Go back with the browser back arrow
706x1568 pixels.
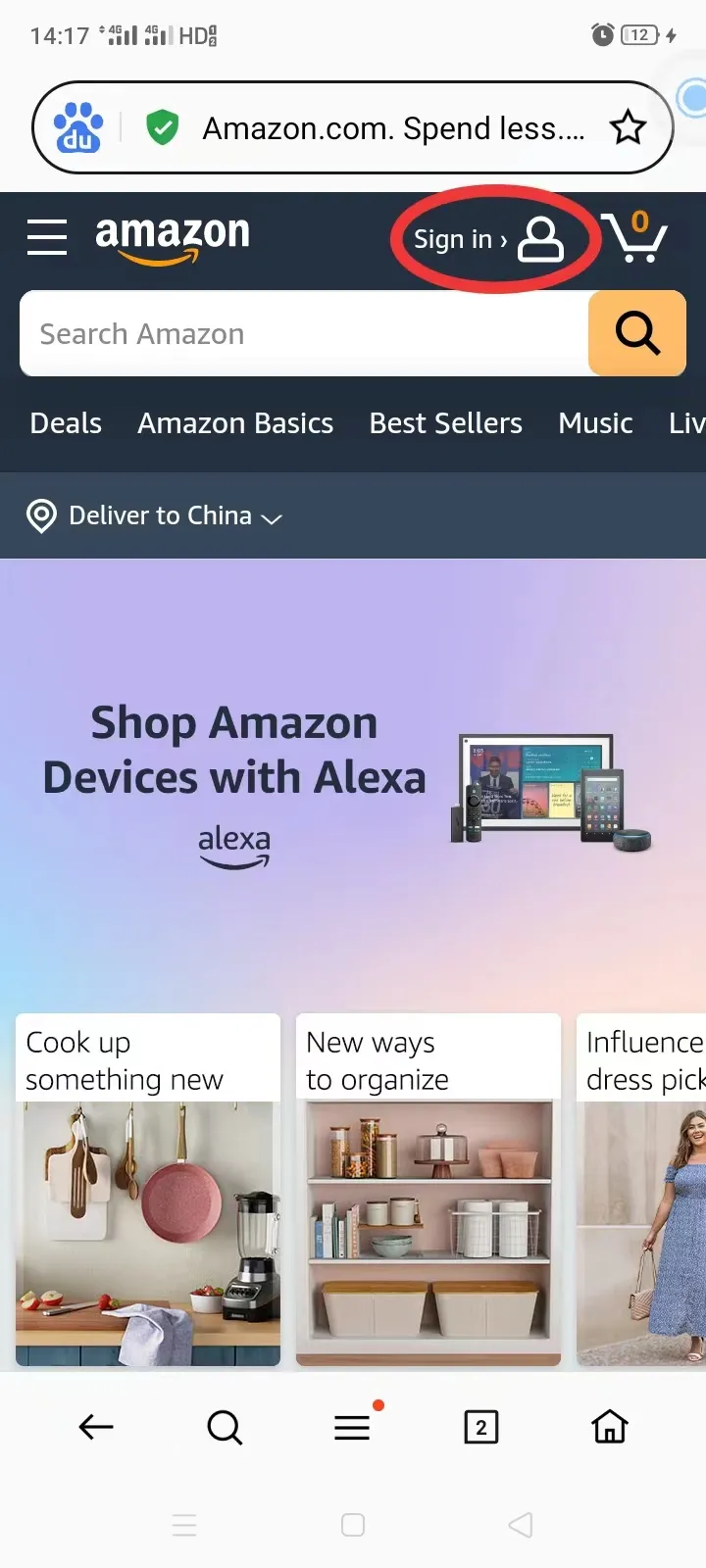(x=96, y=1427)
